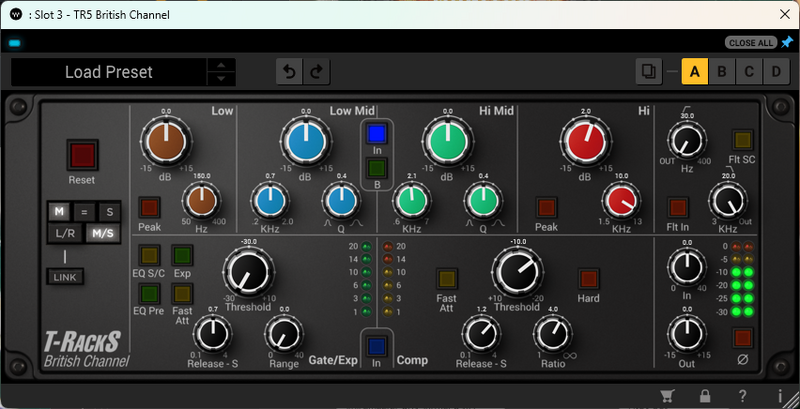
Task: Switch to M/S processing mode
Action: 103,234
